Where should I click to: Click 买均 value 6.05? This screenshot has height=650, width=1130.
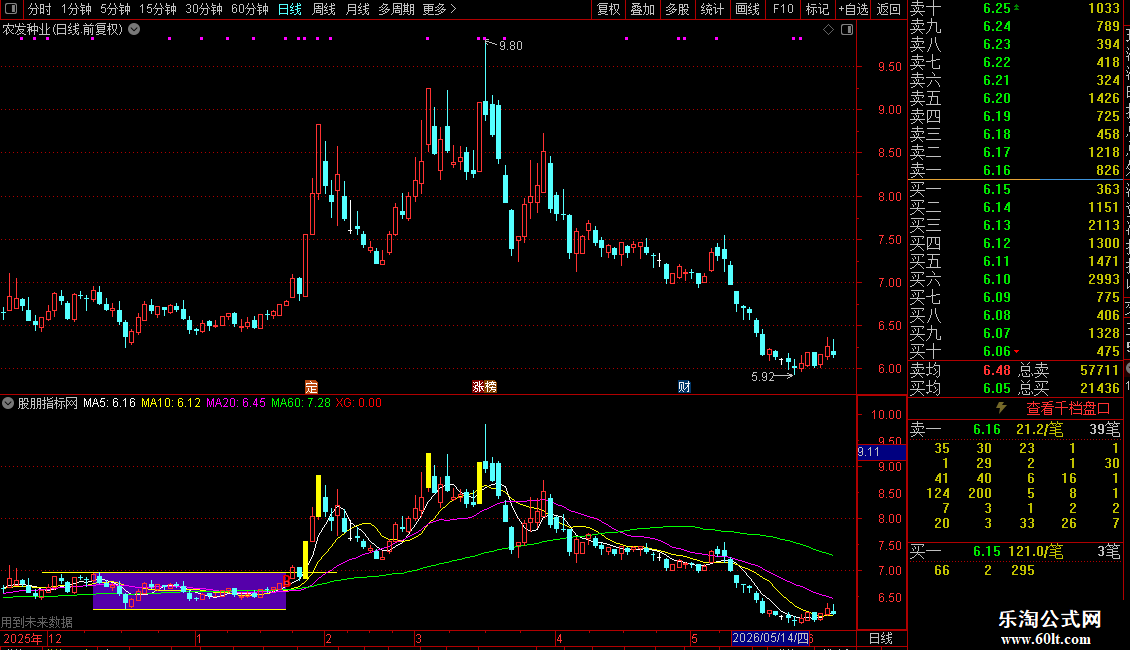click(997, 388)
